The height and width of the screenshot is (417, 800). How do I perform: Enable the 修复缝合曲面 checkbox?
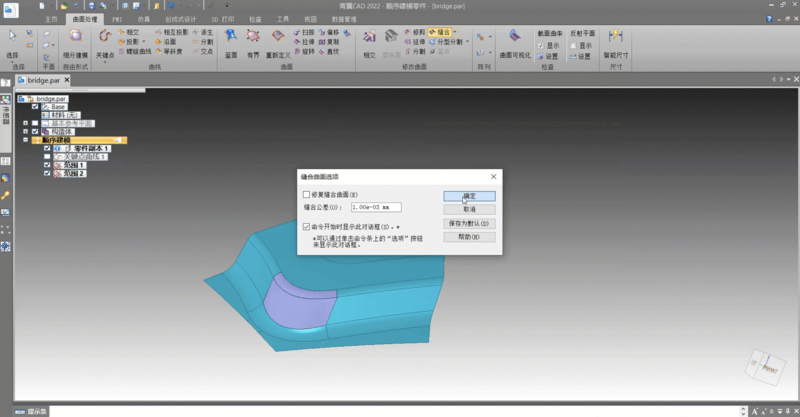coord(307,194)
